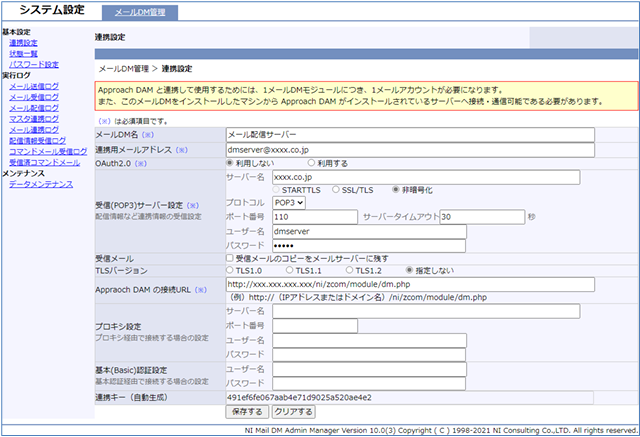Click the メールDM名 input field
Image resolution: width=640 pixels, height=437 pixels.
pos(410,135)
